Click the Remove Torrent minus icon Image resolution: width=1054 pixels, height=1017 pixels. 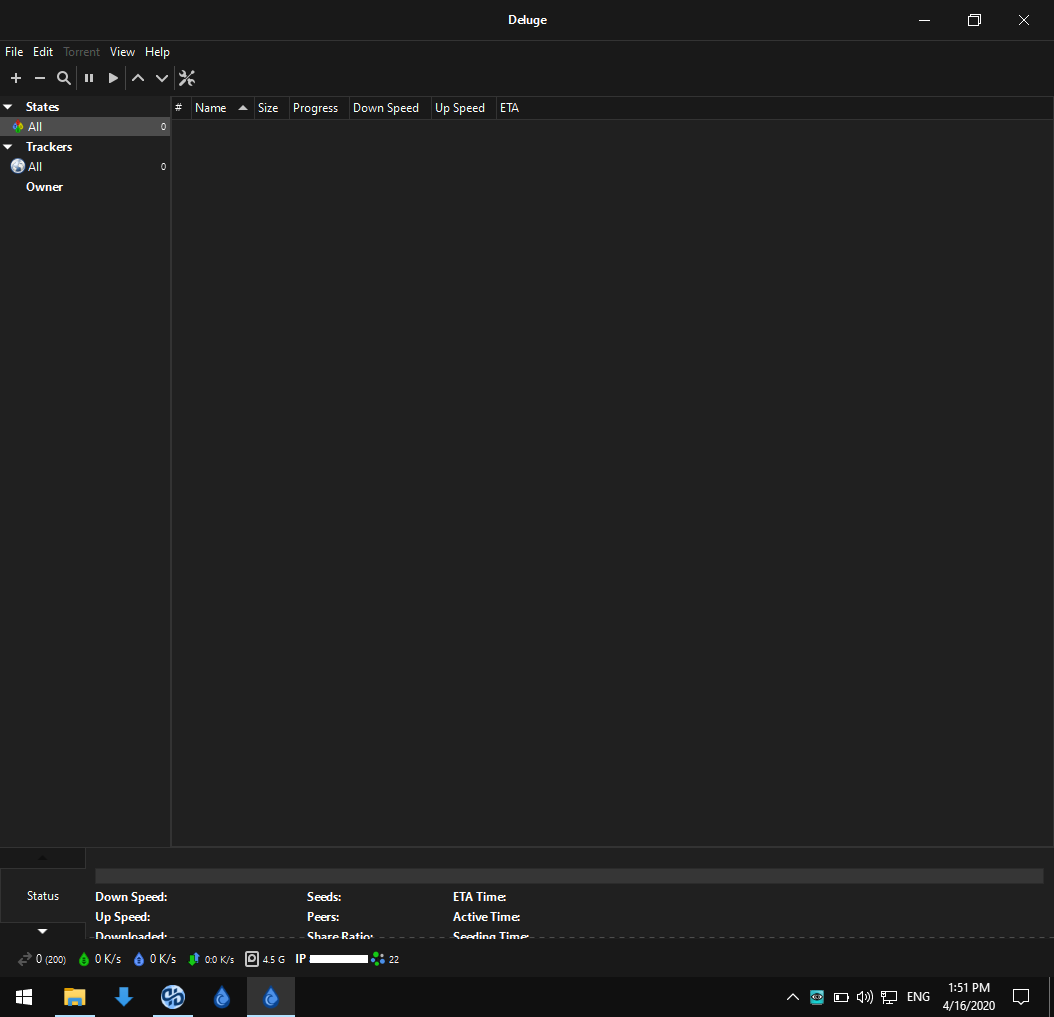click(40, 78)
